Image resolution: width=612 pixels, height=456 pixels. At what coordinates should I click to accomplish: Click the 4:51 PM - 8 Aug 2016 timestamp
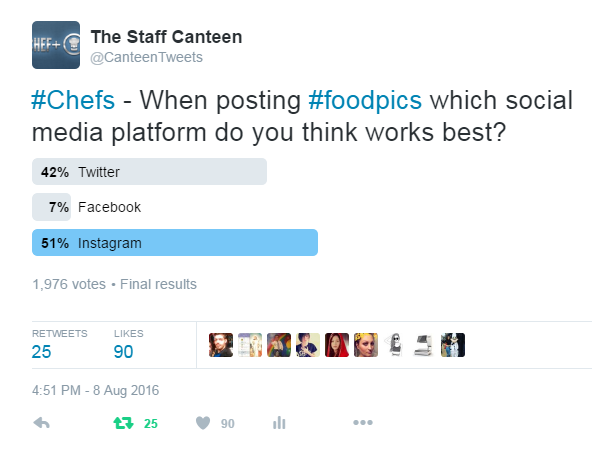(96, 390)
